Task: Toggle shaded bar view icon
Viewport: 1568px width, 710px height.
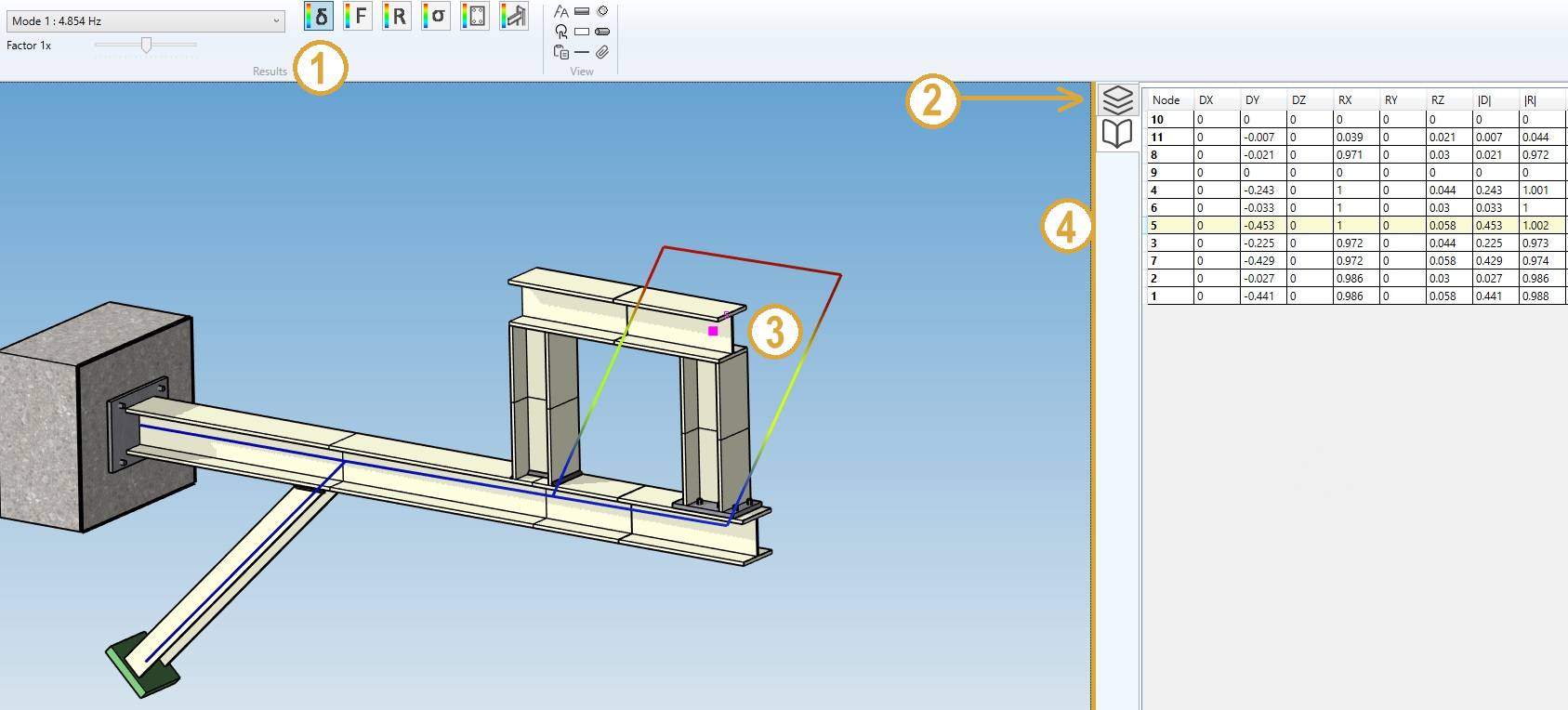Action: coord(582,11)
